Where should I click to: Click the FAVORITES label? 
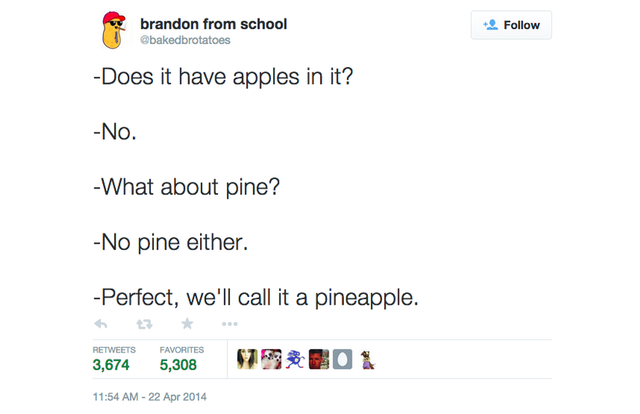182,350
